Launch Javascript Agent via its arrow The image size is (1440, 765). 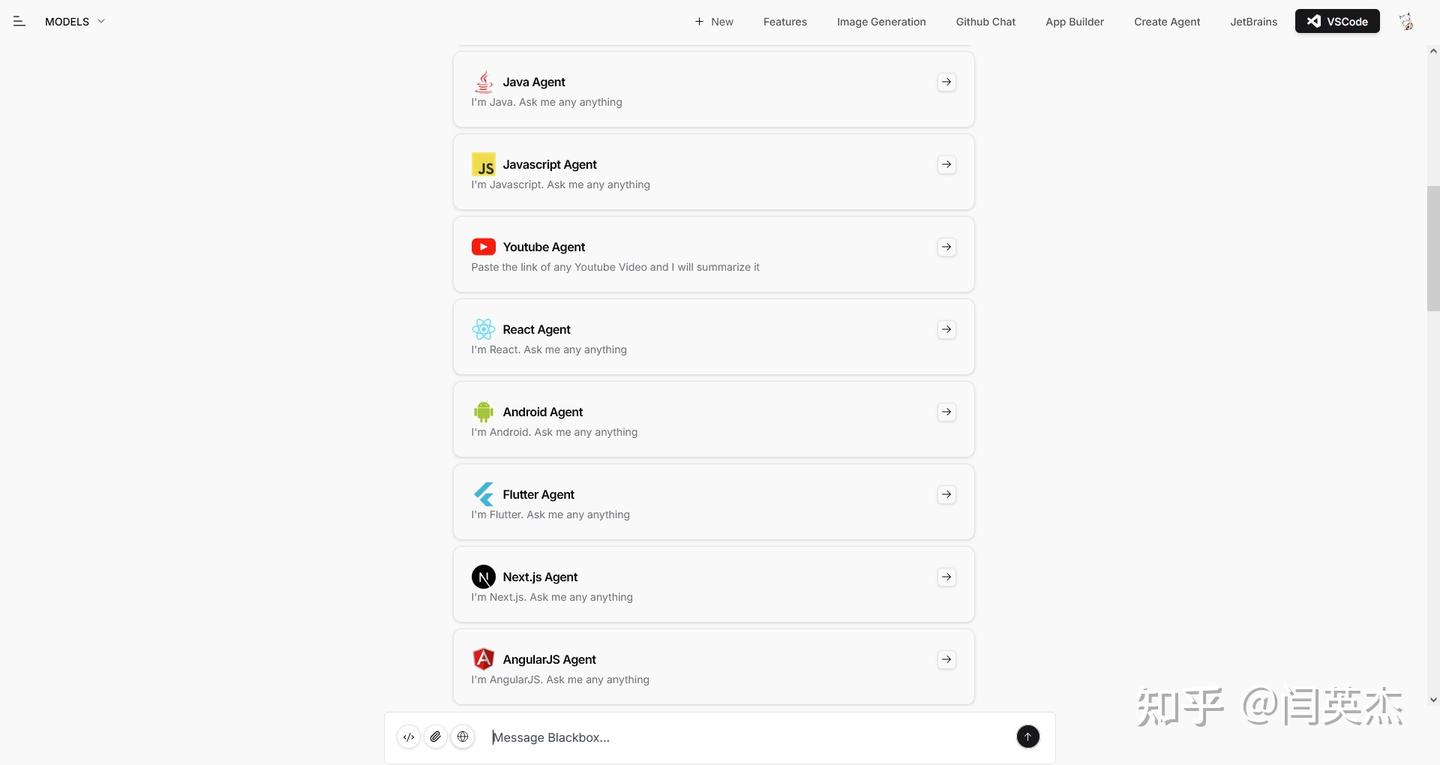[946, 164]
